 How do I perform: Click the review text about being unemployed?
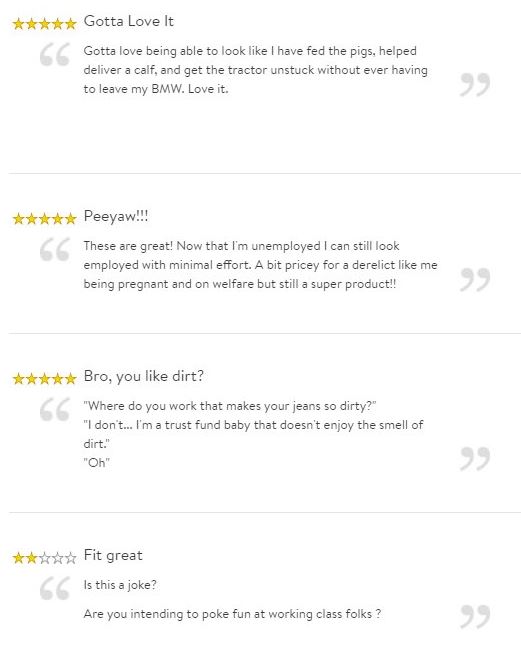260,265
